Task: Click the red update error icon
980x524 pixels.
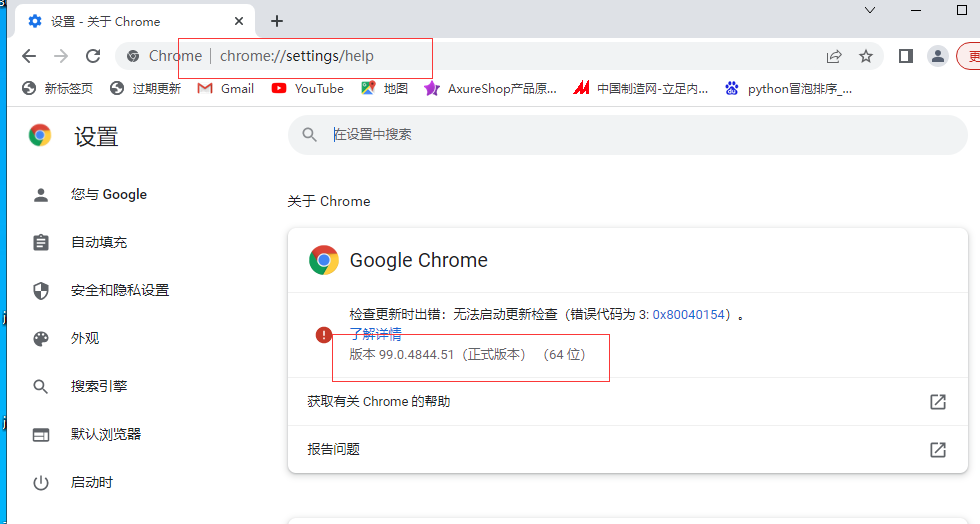Action: coord(324,335)
